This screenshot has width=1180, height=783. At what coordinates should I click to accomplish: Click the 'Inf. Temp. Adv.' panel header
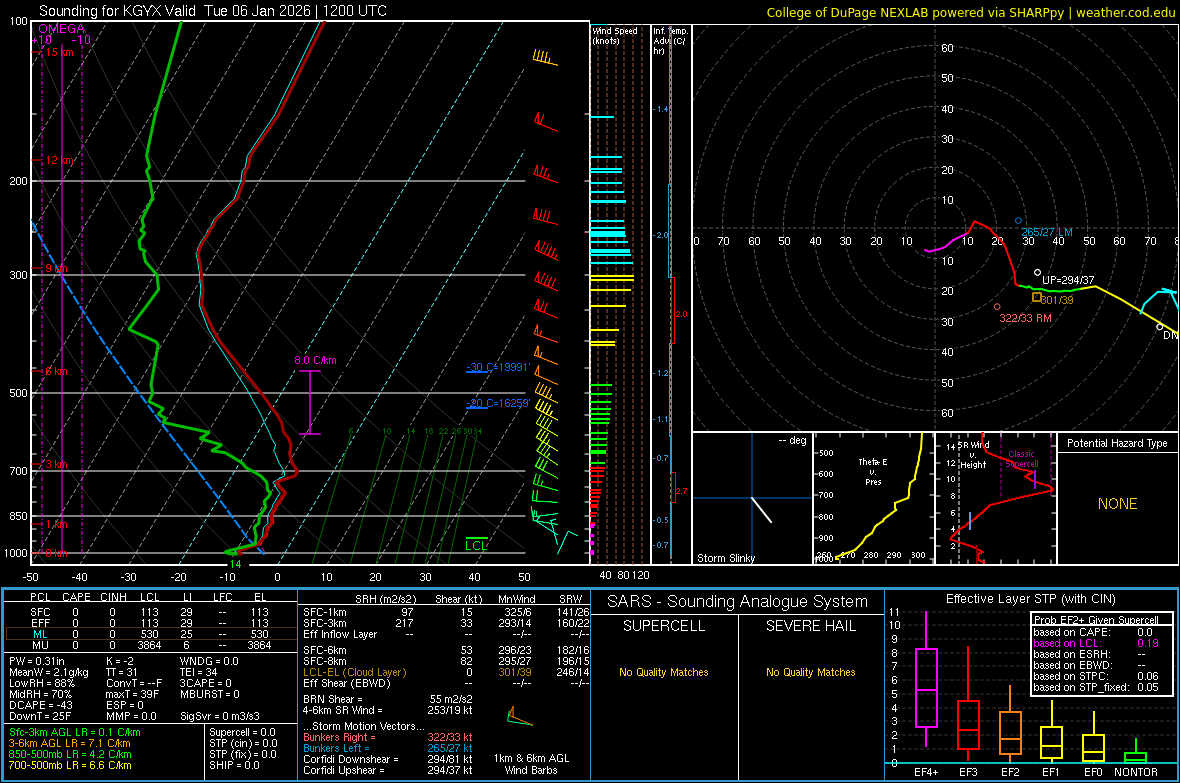click(x=670, y=40)
